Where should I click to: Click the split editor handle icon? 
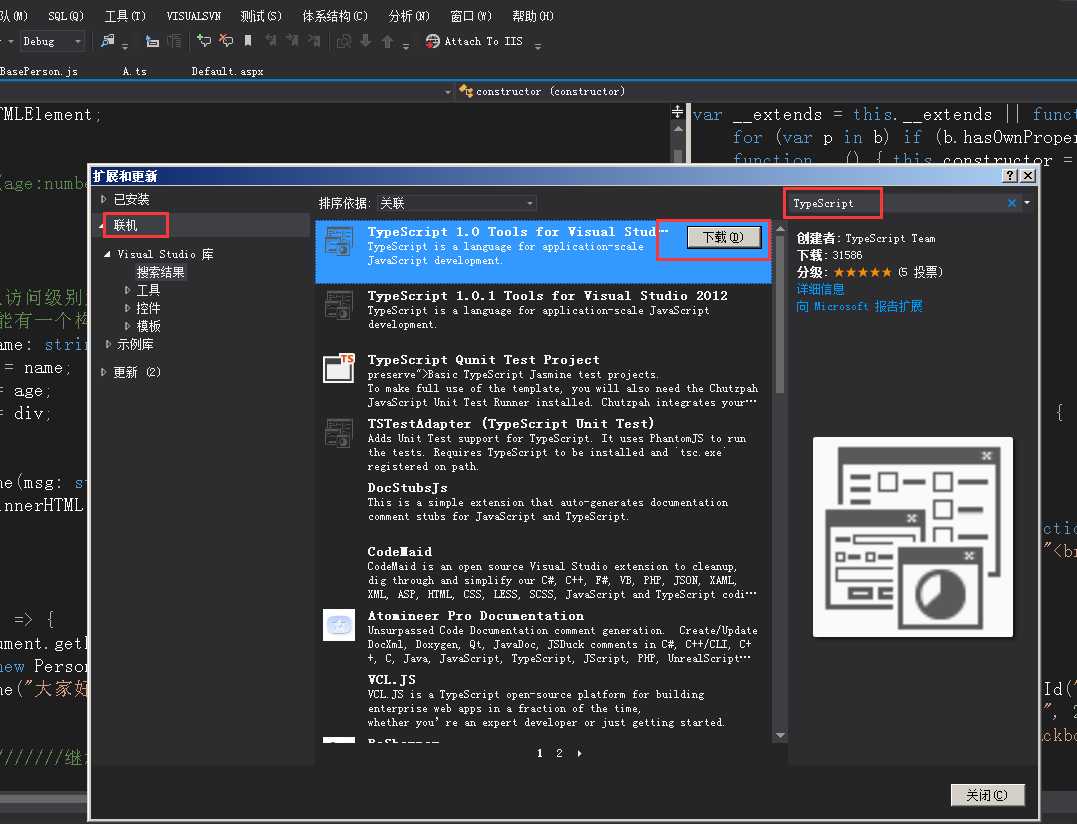677,111
